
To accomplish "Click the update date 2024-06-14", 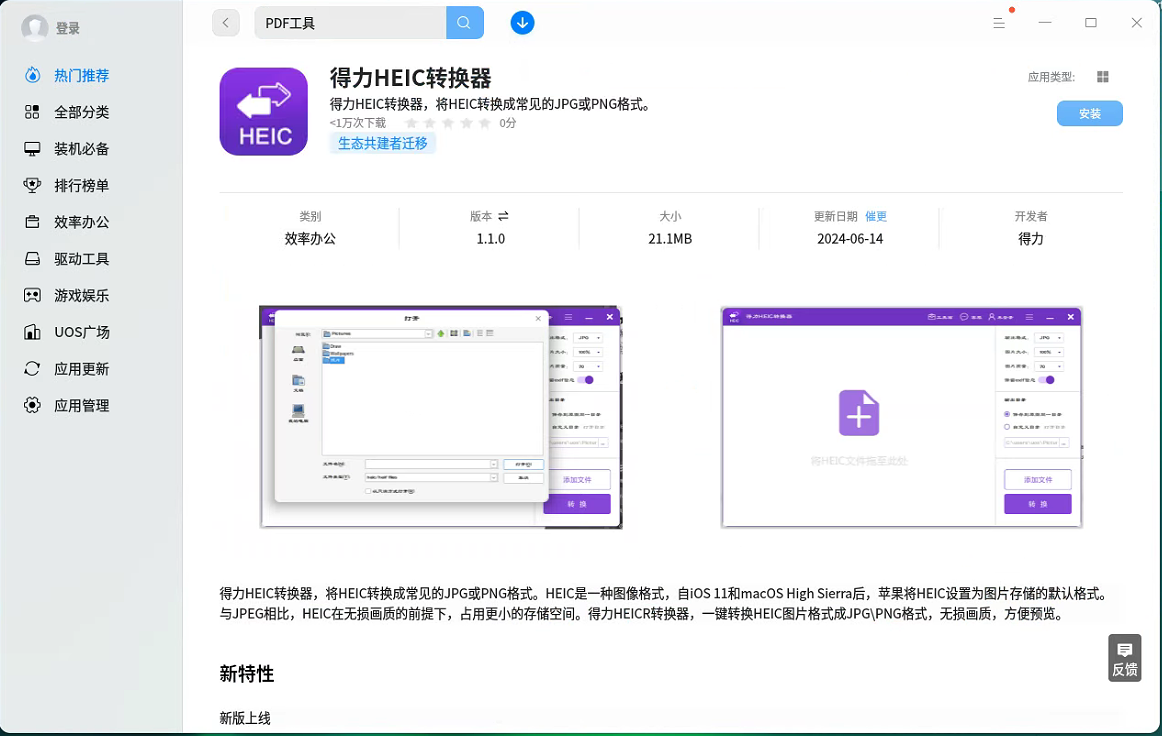I will pos(850,239).
